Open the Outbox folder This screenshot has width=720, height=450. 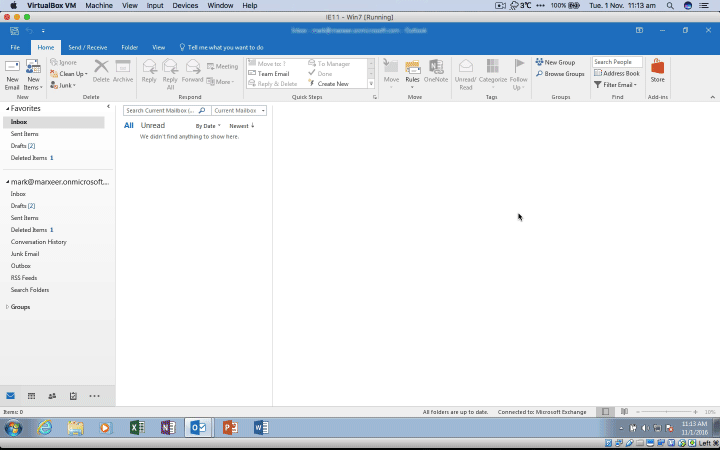pyautogui.click(x=21, y=266)
